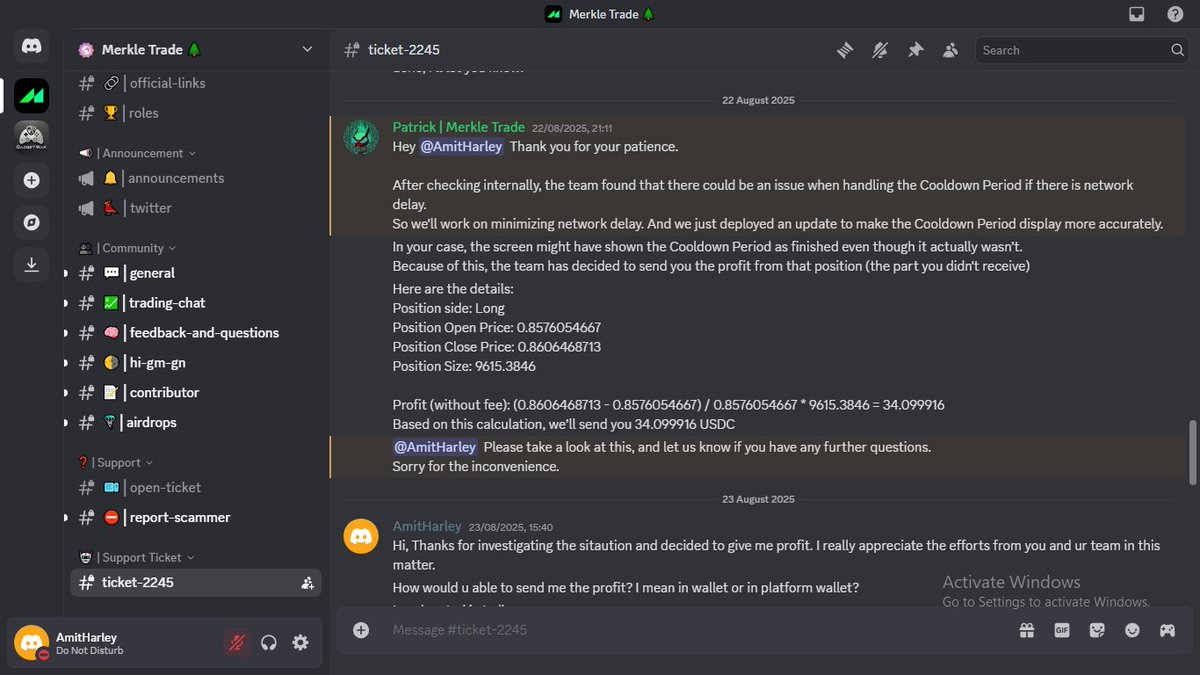Launch an activity with the game controller icon
The width and height of the screenshot is (1200, 675).
pos(1166,630)
